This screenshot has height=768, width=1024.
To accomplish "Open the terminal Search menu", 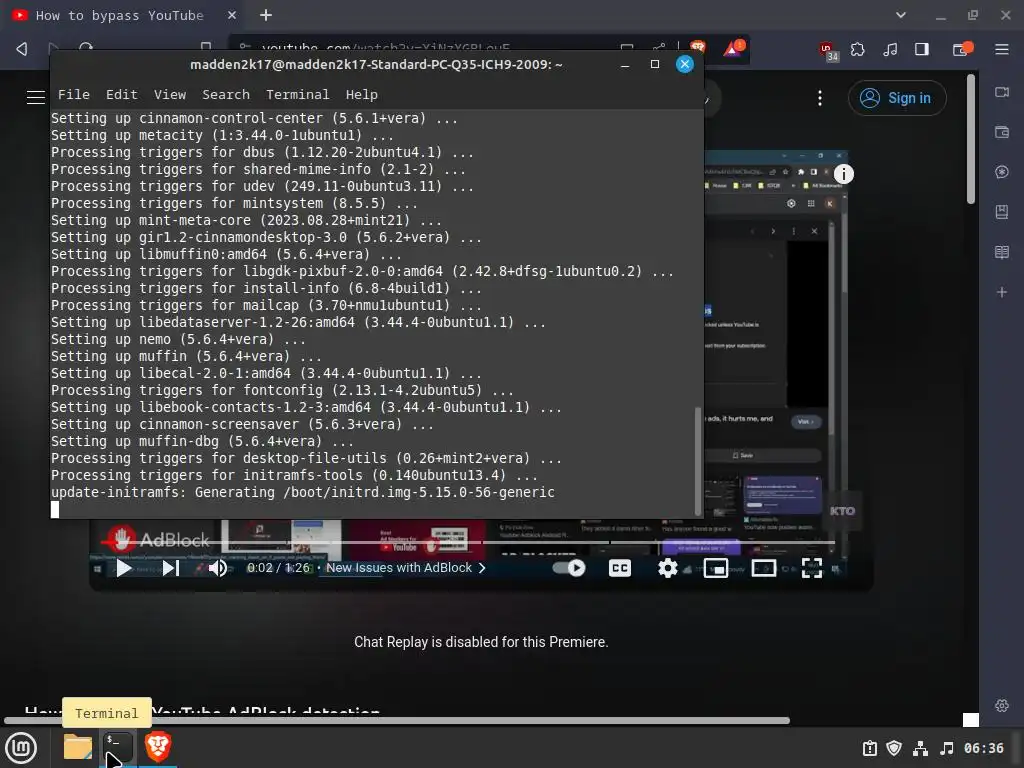I will coord(226,95).
